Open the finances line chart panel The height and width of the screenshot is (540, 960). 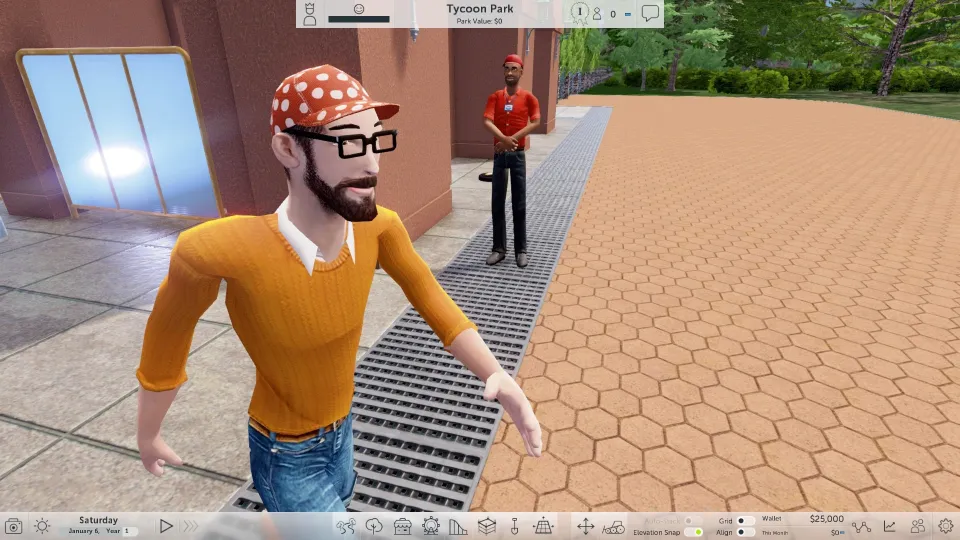coord(889,526)
